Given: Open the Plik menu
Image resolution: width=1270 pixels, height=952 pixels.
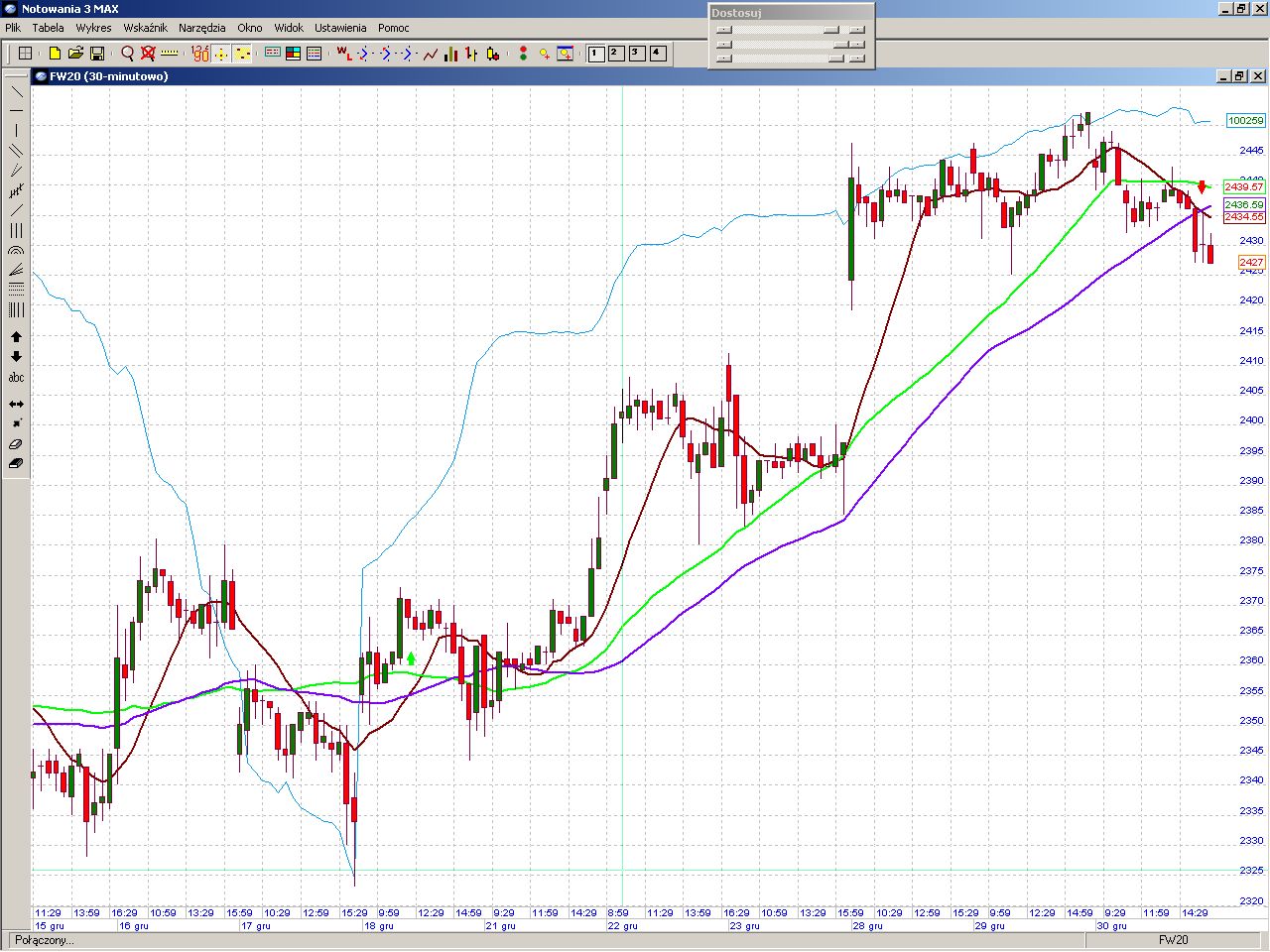Looking at the screenshot, I should coord(13,28).
